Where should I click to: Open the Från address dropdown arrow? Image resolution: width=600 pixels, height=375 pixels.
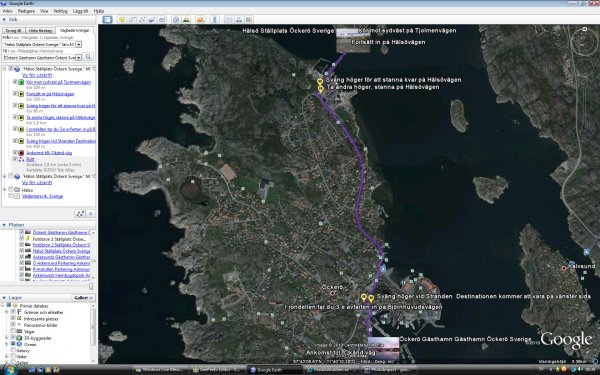78,44
